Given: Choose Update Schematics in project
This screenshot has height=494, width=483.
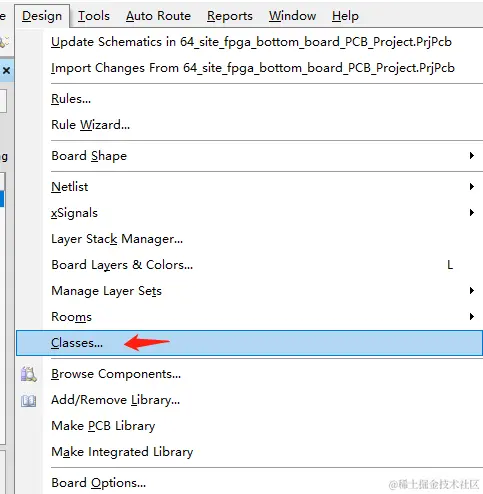Looking at the screenshot, I should 251,42.
